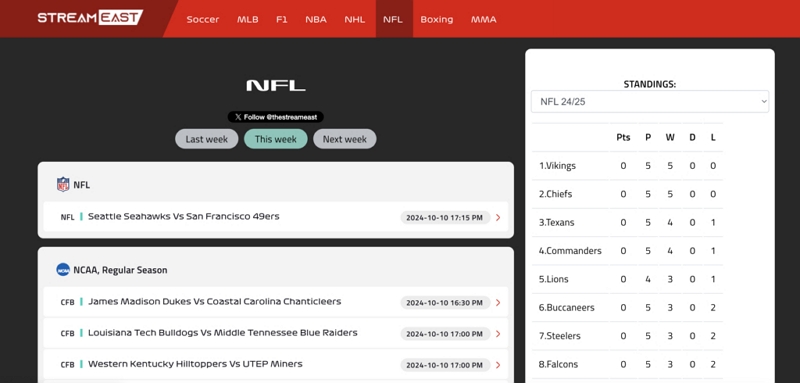The image size is (800, 383).
Task: Go to the F1 section
Action: [x=282, y=19]
